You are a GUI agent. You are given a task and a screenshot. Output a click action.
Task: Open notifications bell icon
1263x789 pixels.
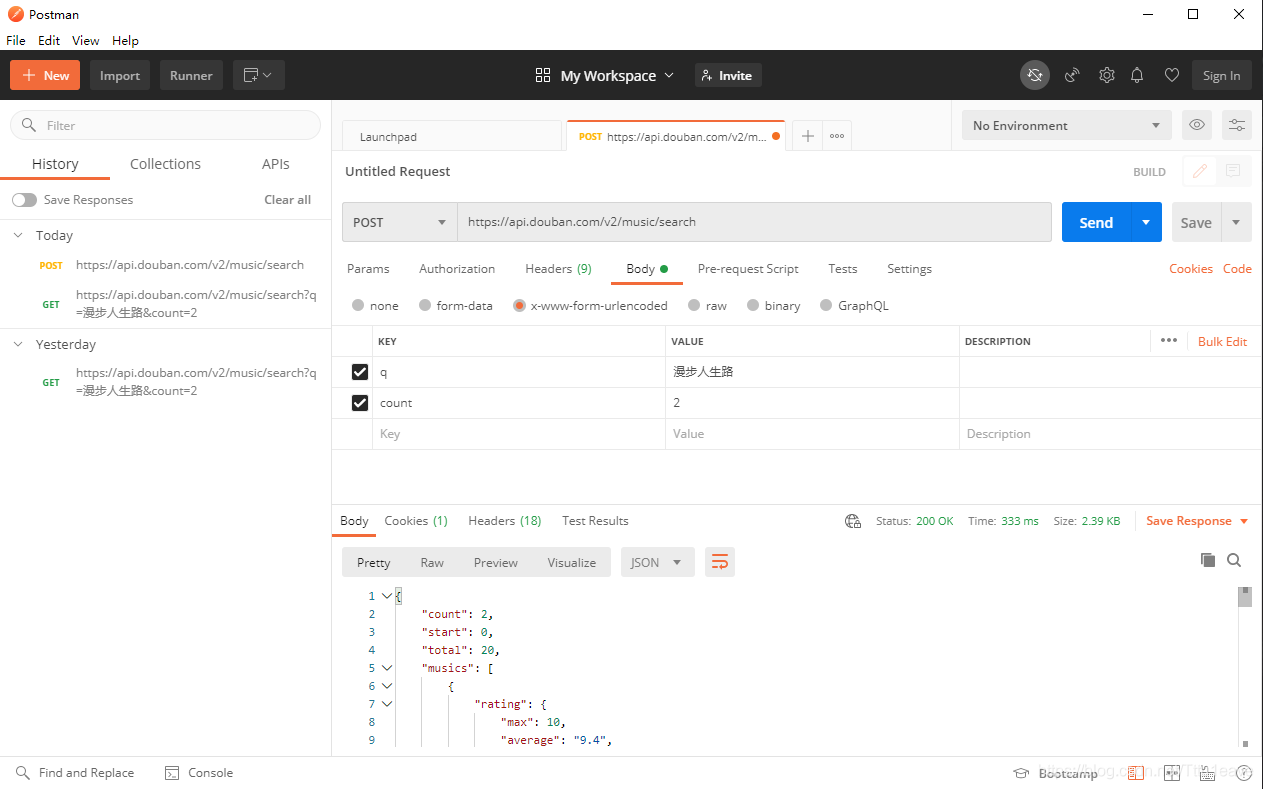point(1137,75)
